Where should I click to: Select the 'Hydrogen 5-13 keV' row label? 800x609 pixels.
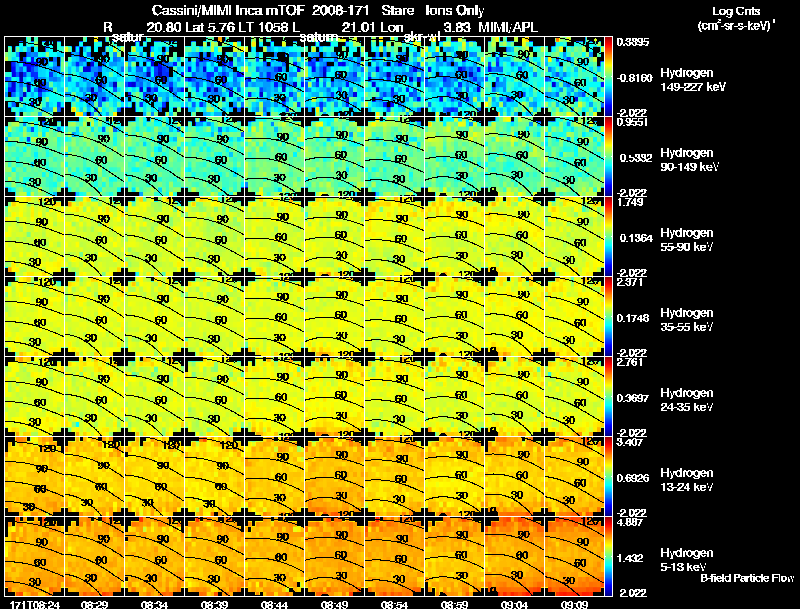pyautogui.click(x=687, y=560)
